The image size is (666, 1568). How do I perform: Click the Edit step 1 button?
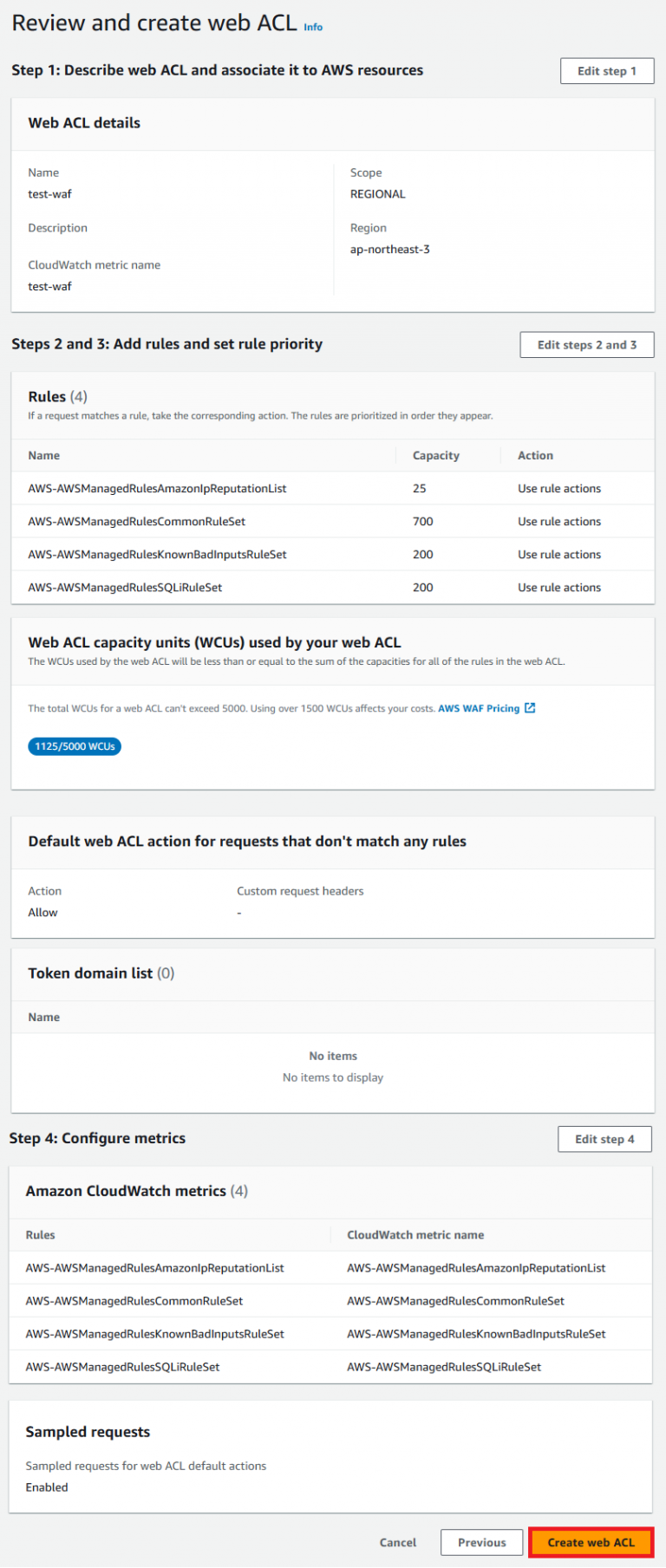607,71
